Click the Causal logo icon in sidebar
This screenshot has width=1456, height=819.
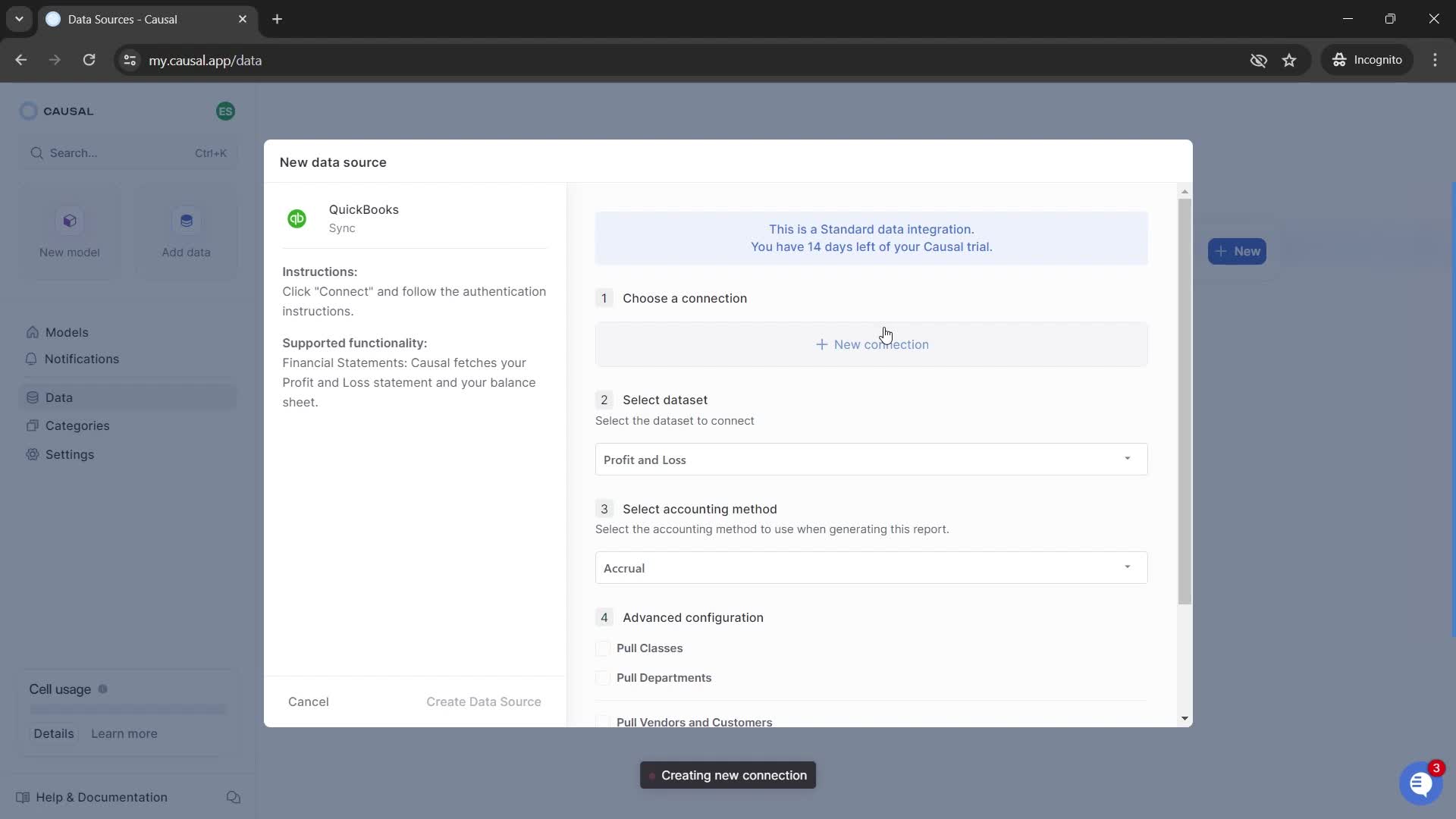point(28,111)
